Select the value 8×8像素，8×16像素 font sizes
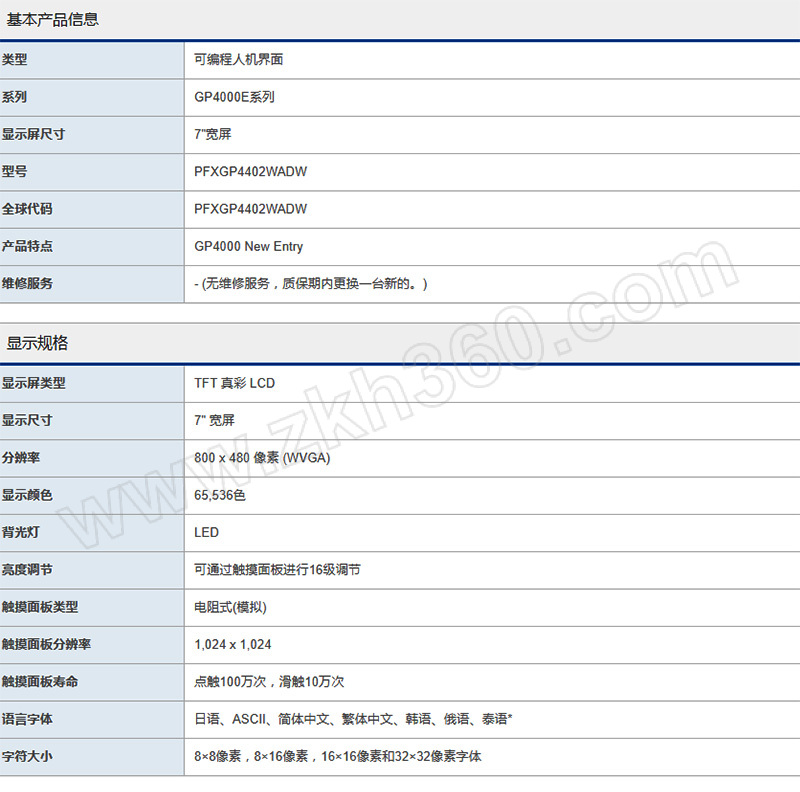 (x=337, y=756)
